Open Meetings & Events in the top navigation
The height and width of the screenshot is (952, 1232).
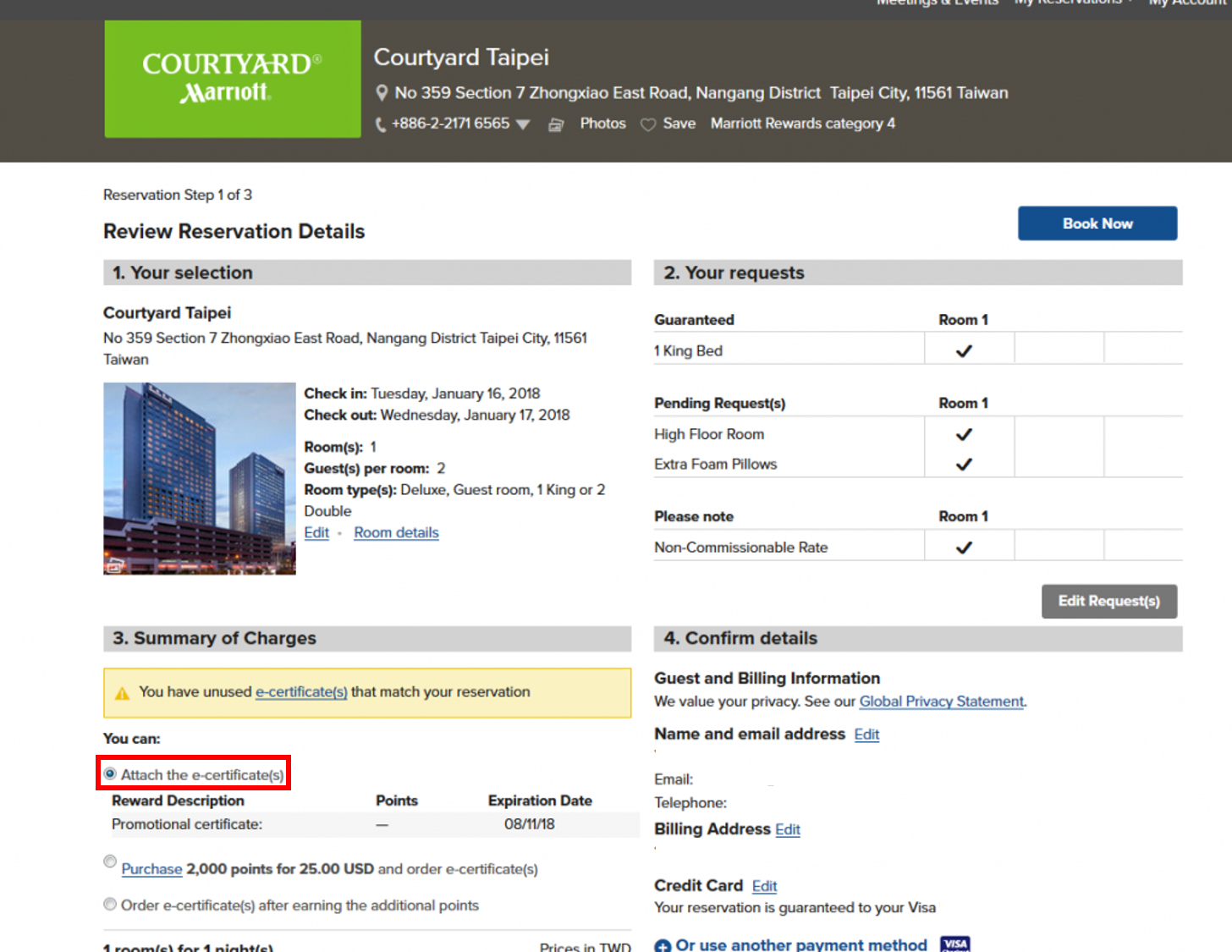coord(938,3)
